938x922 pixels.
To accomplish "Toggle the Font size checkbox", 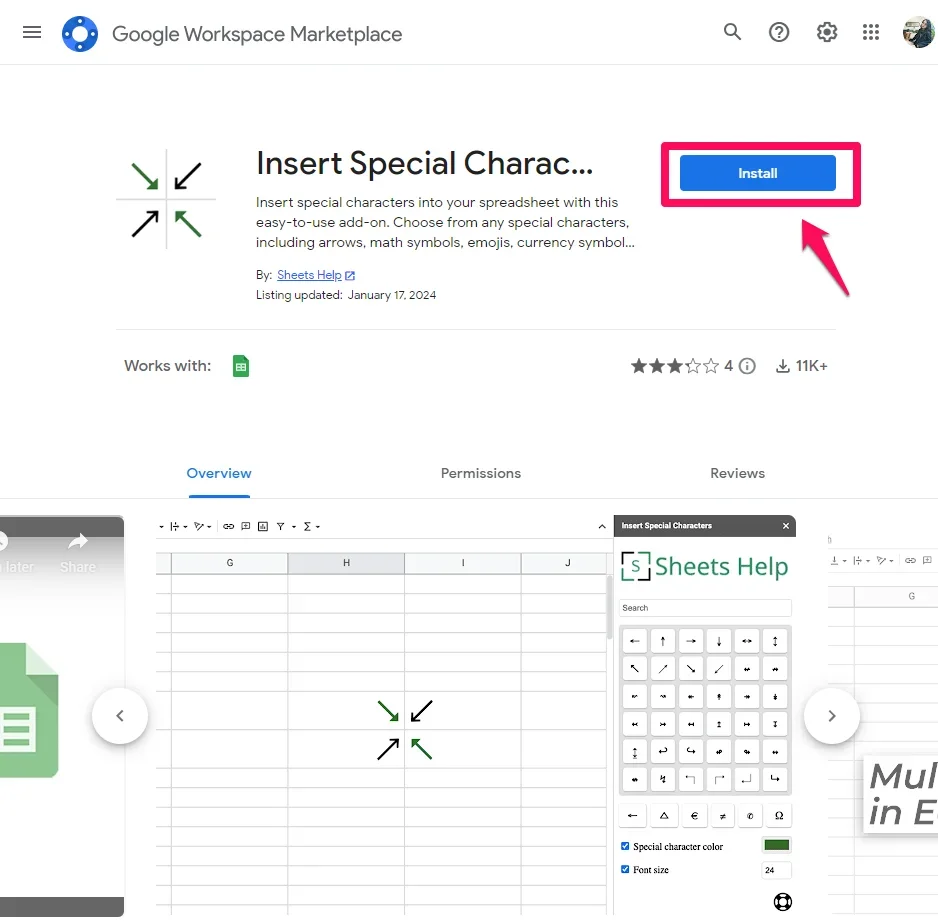I will (625, 869).
